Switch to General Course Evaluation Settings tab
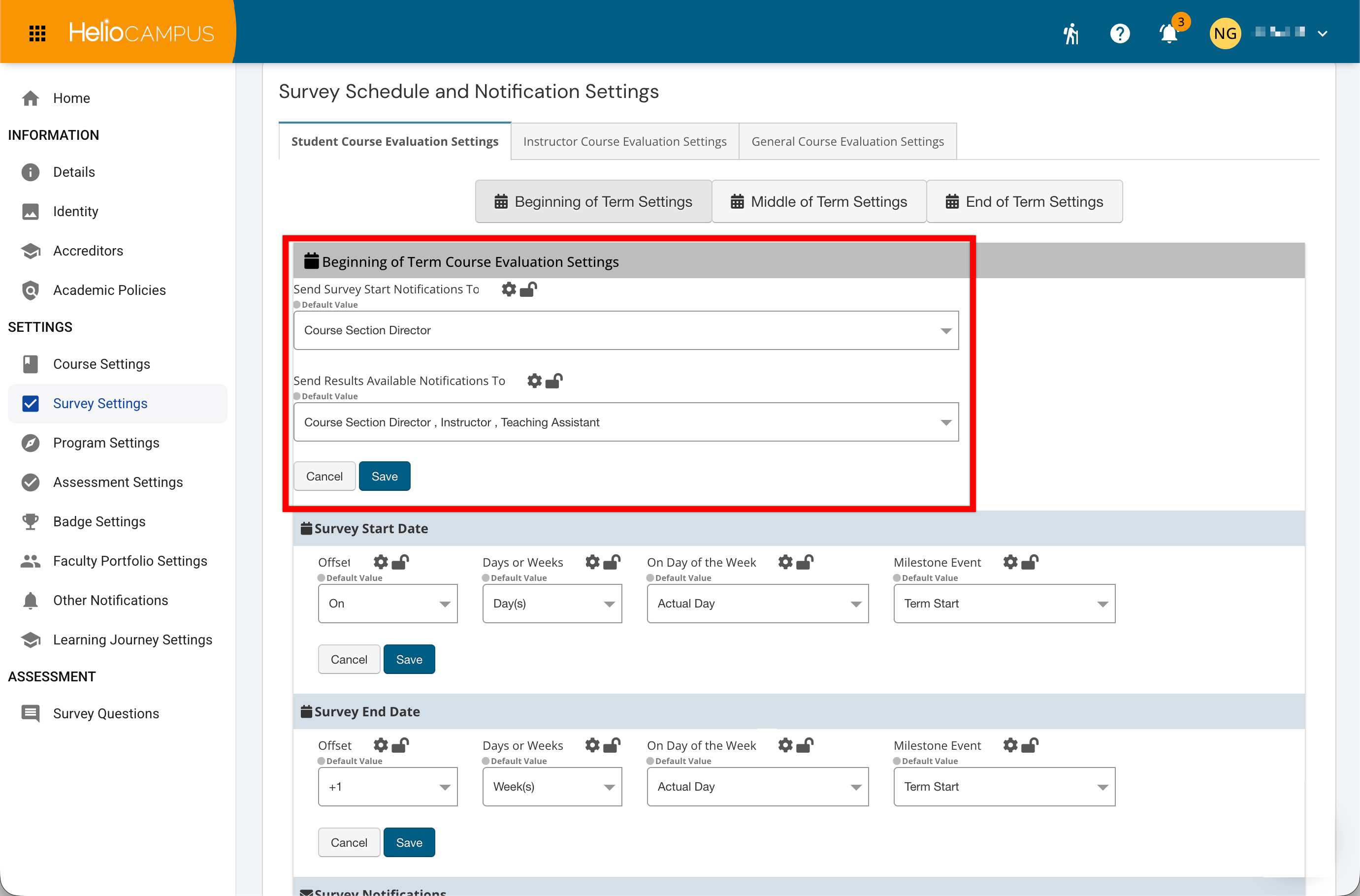The width and height of the screenshot is (1360, 896). tap(847, 141)
